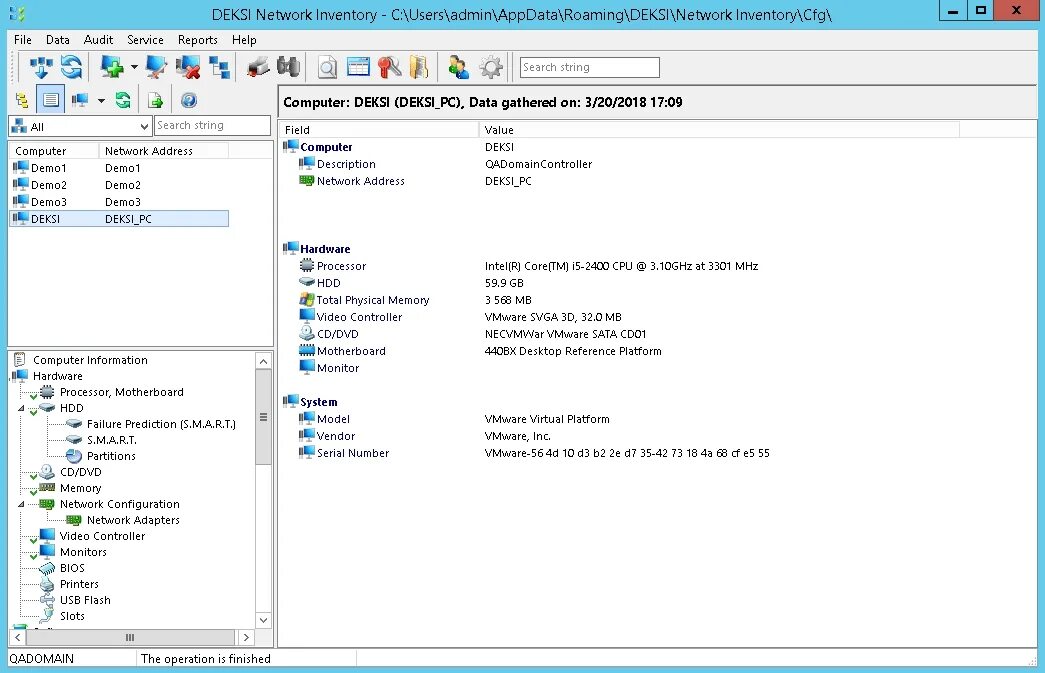Select the BIOS tree item
Screen dimensions: 1045x673
[x=72, y=568]
